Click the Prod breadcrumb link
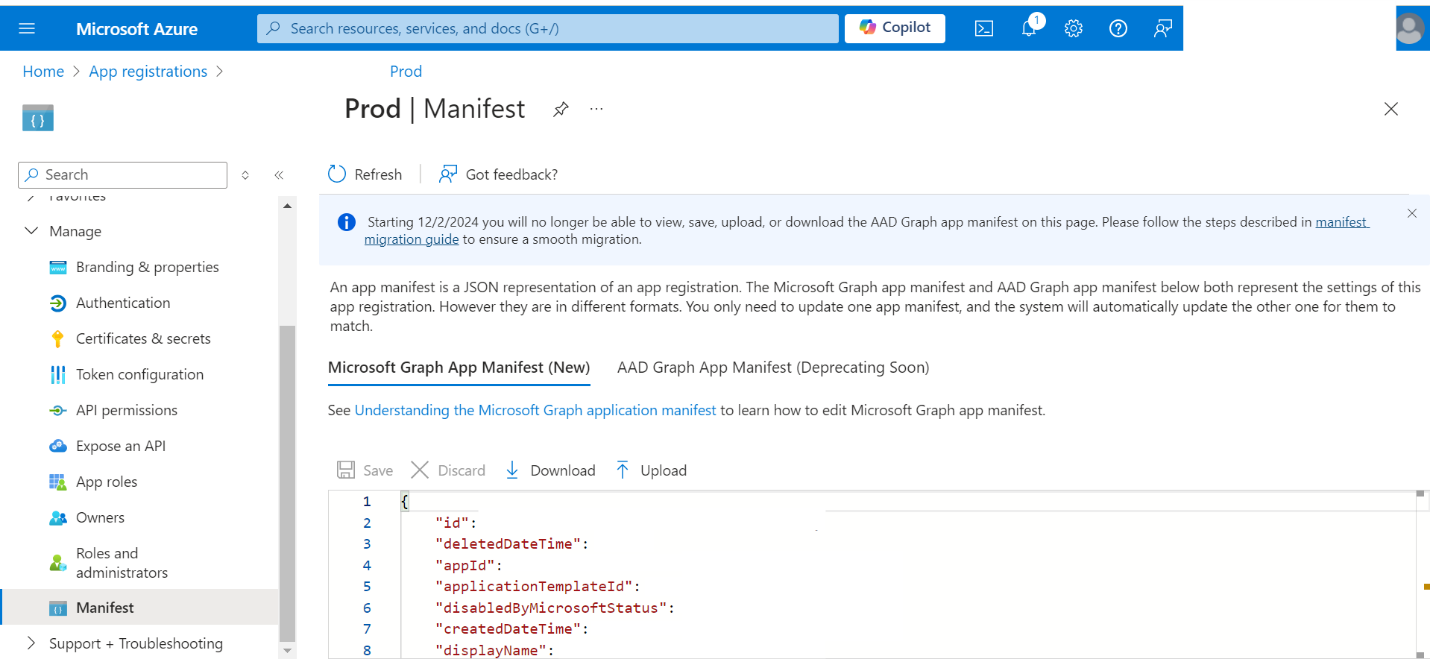 point(406,72)
